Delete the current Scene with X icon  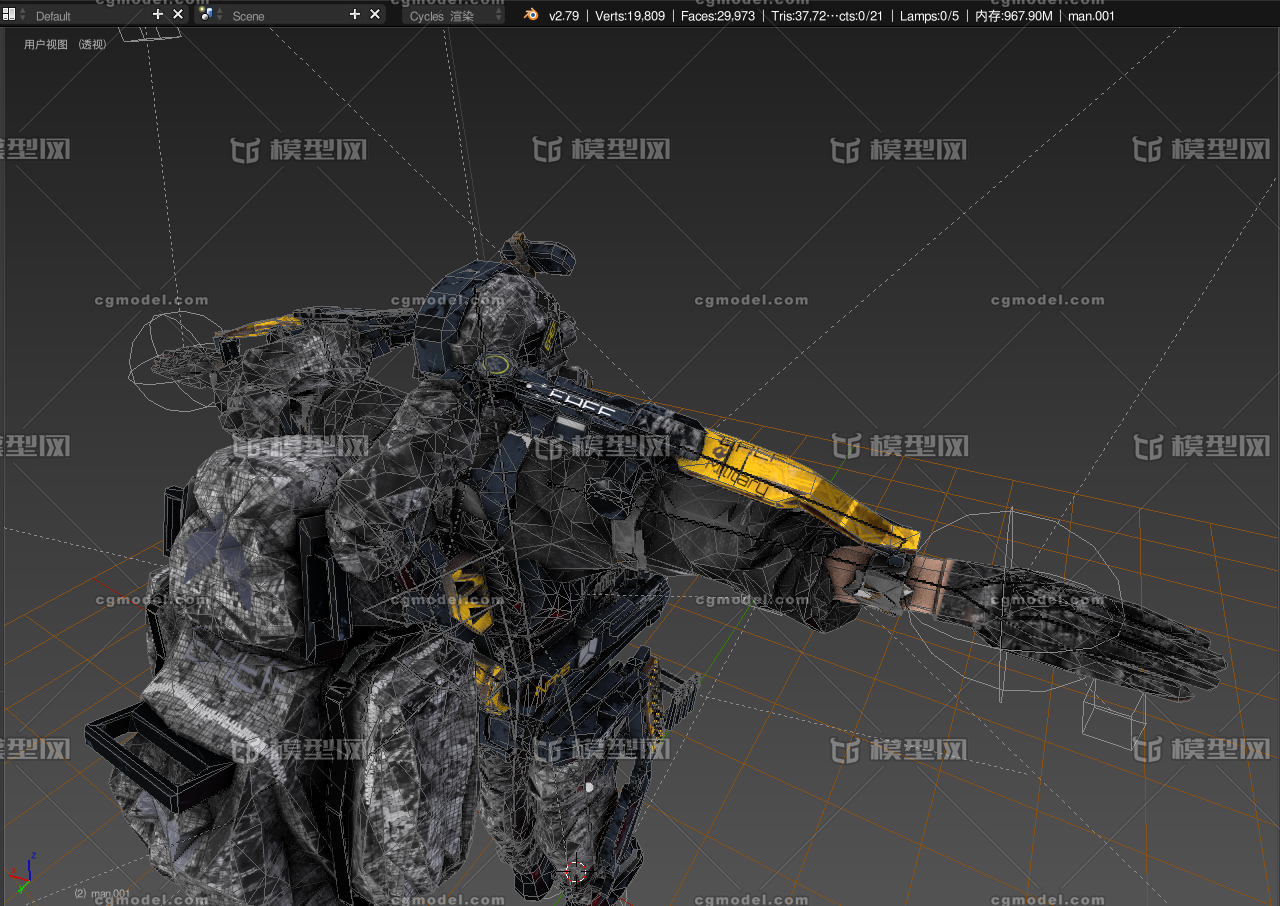(375, 15)
